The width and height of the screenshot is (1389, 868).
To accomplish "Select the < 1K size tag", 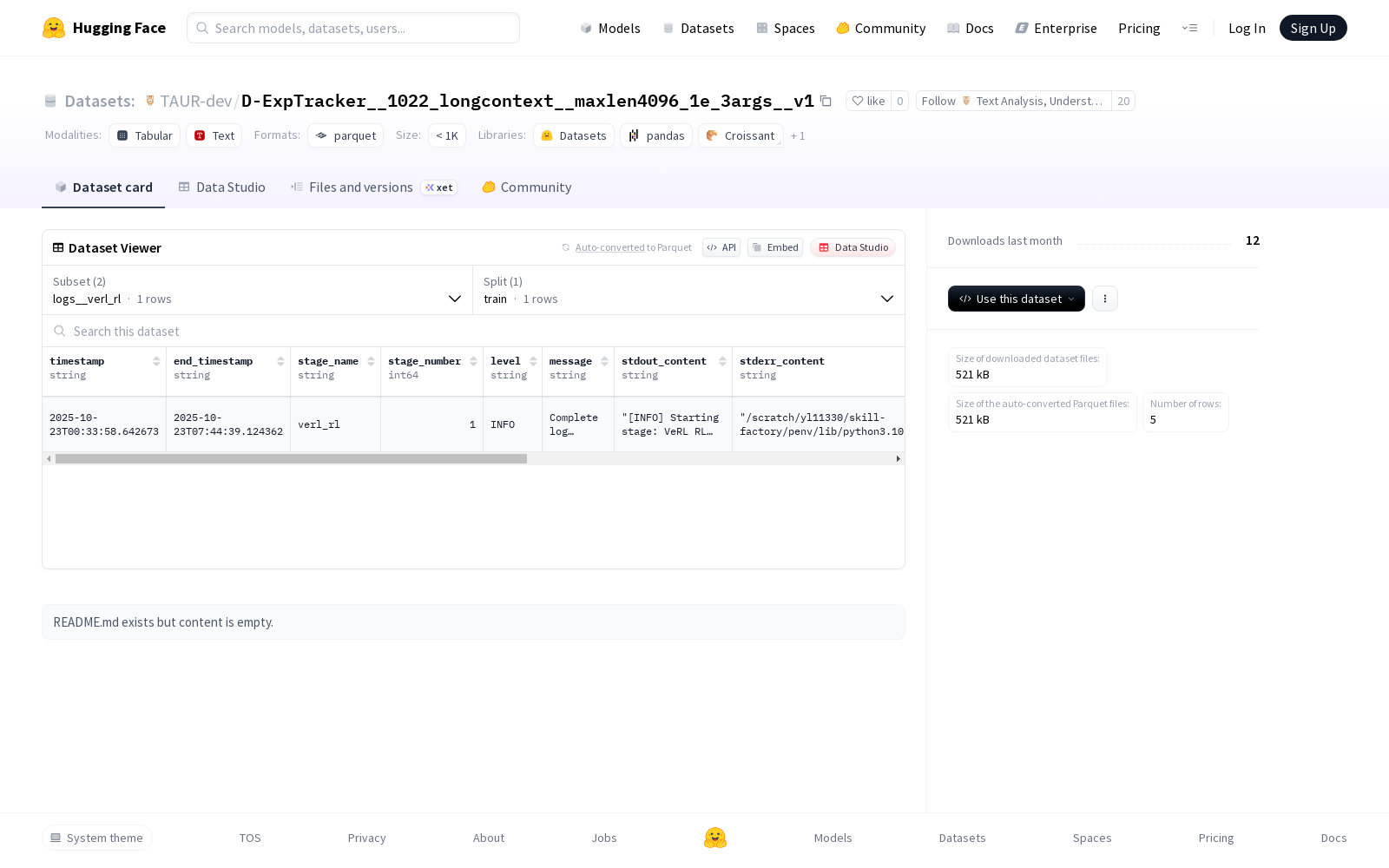I will (447, 135).
